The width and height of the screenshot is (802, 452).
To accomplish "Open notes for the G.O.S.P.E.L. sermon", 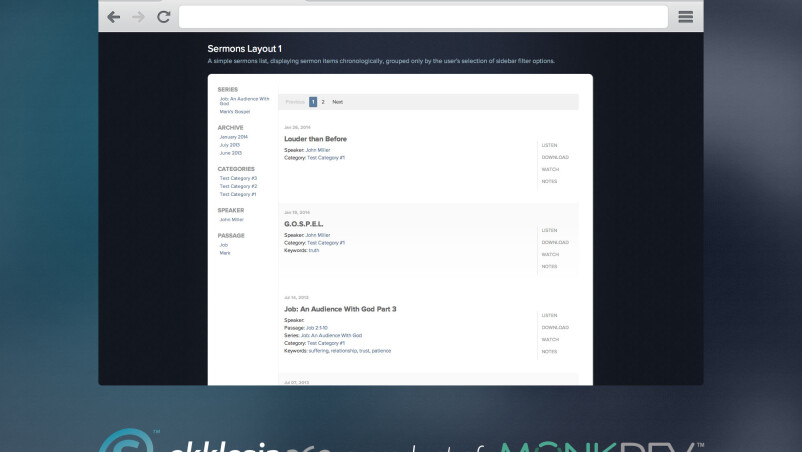I will tap(549, 266).
